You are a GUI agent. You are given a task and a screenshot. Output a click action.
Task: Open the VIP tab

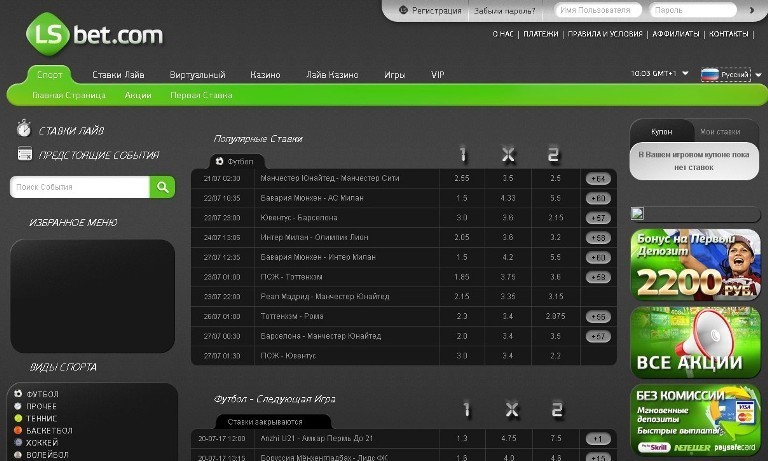coord(437,74)
